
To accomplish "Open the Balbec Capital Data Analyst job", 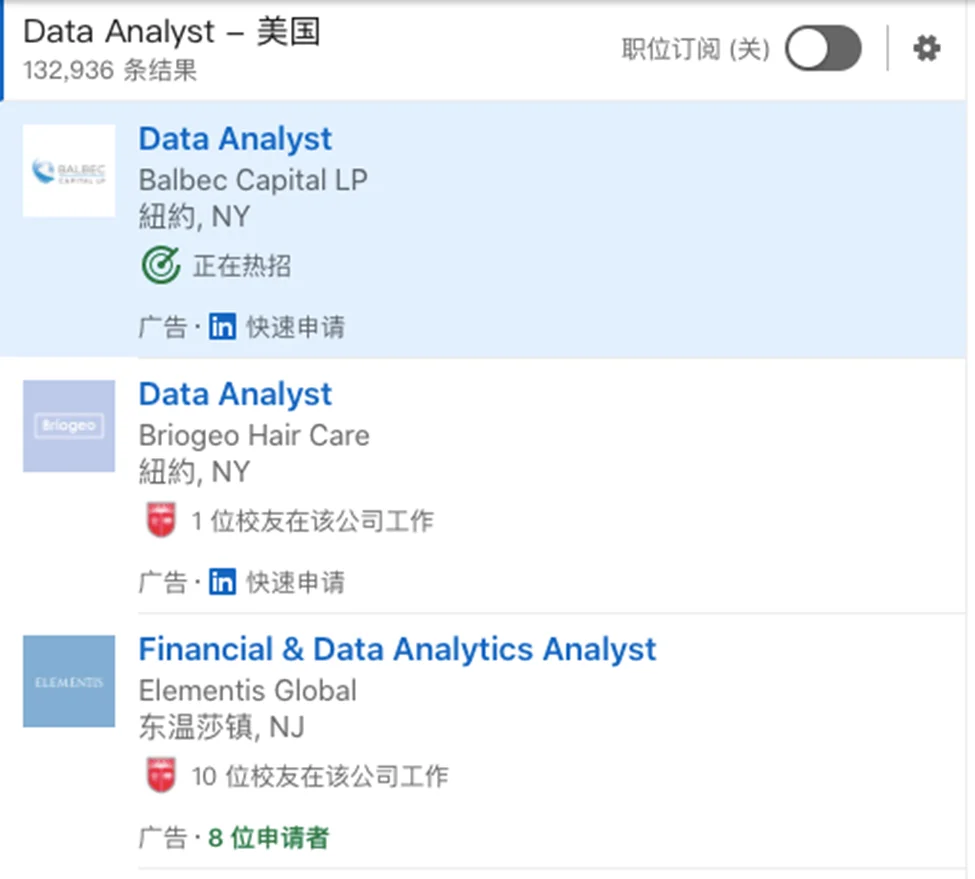I will (x=235, y=139).
